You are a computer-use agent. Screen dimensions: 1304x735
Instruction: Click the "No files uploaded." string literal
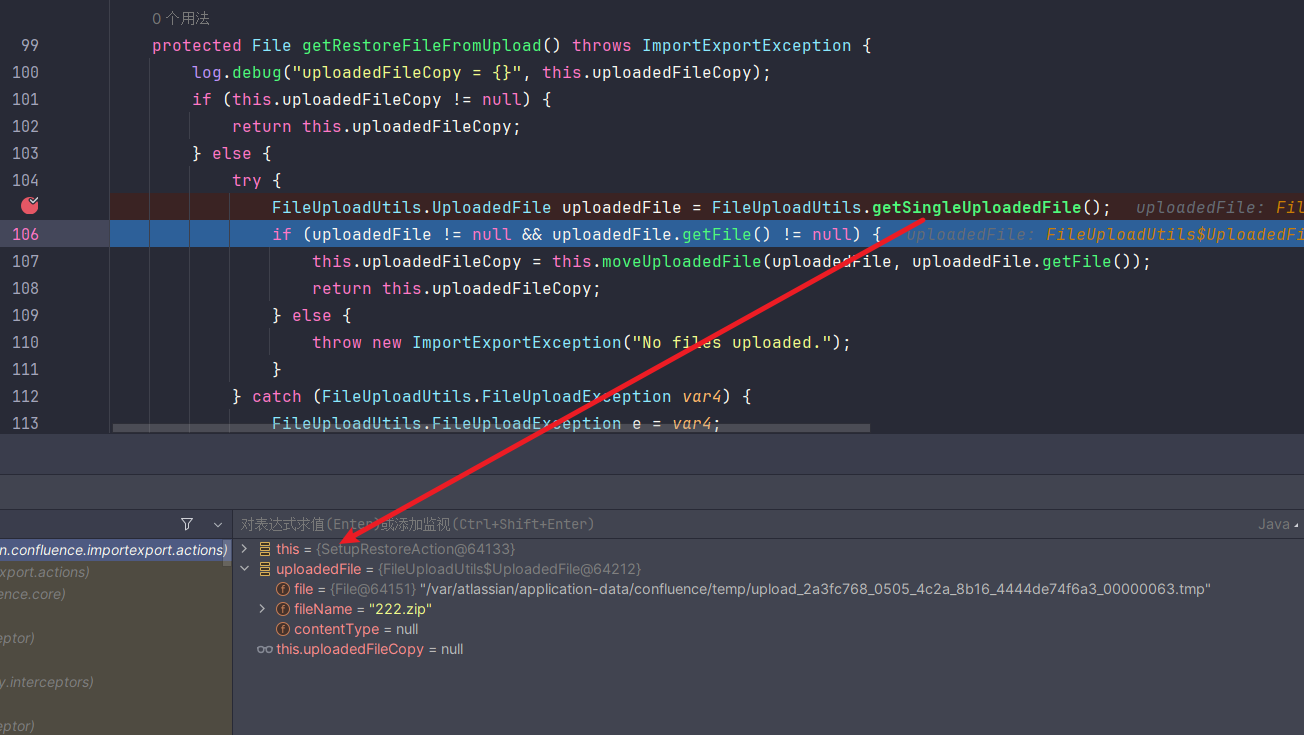[731, 342]
